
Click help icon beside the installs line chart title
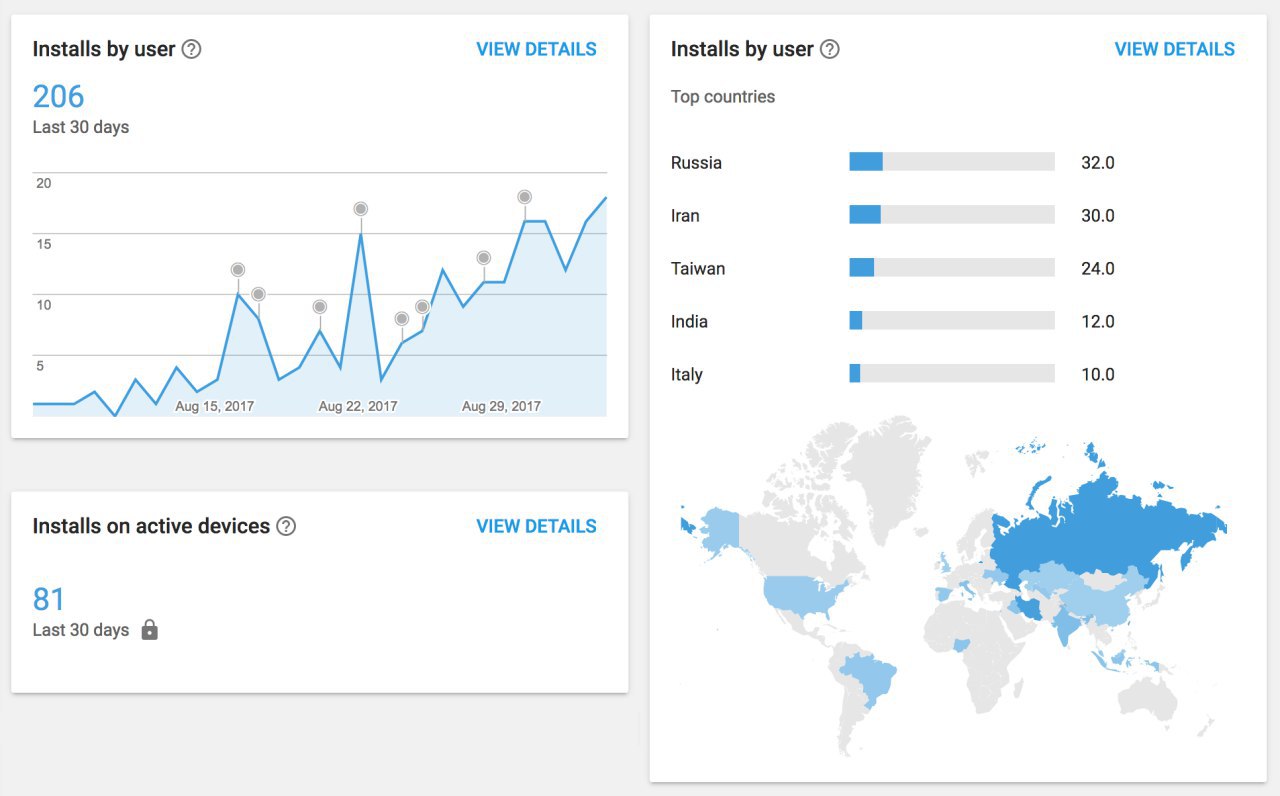191,49
